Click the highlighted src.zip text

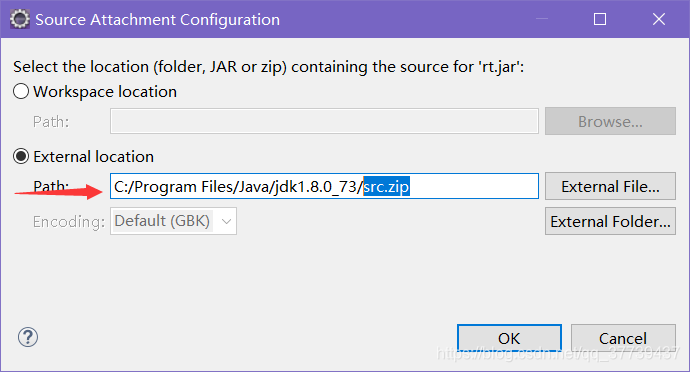click(386, 187)
